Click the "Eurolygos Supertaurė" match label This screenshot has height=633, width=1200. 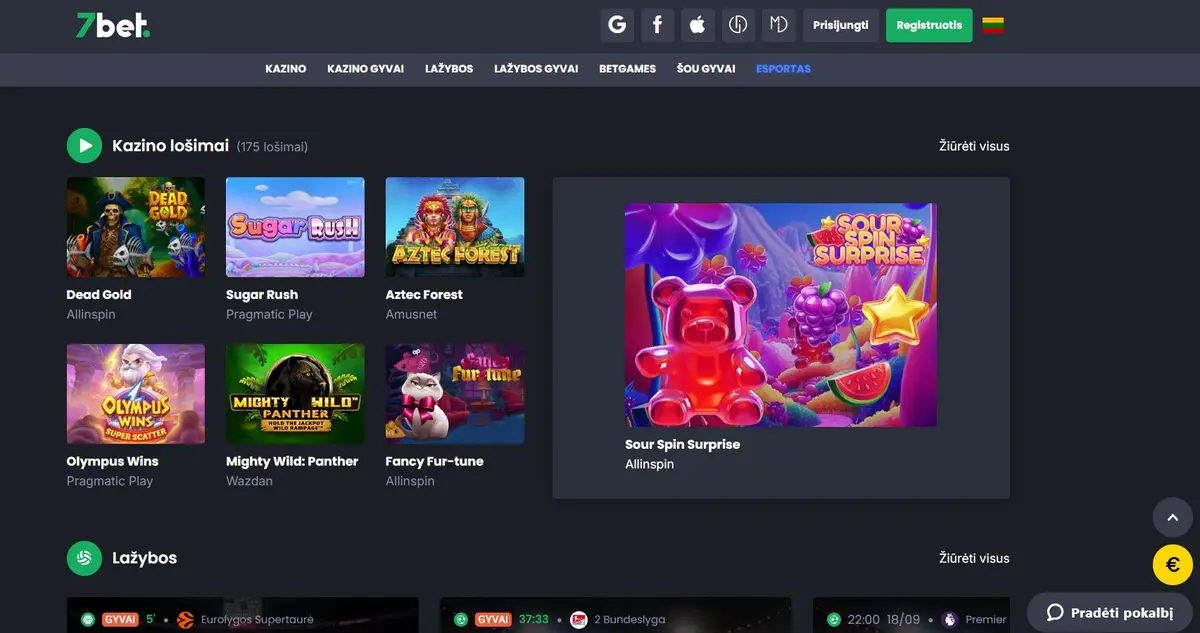click(x=255, y=620)
